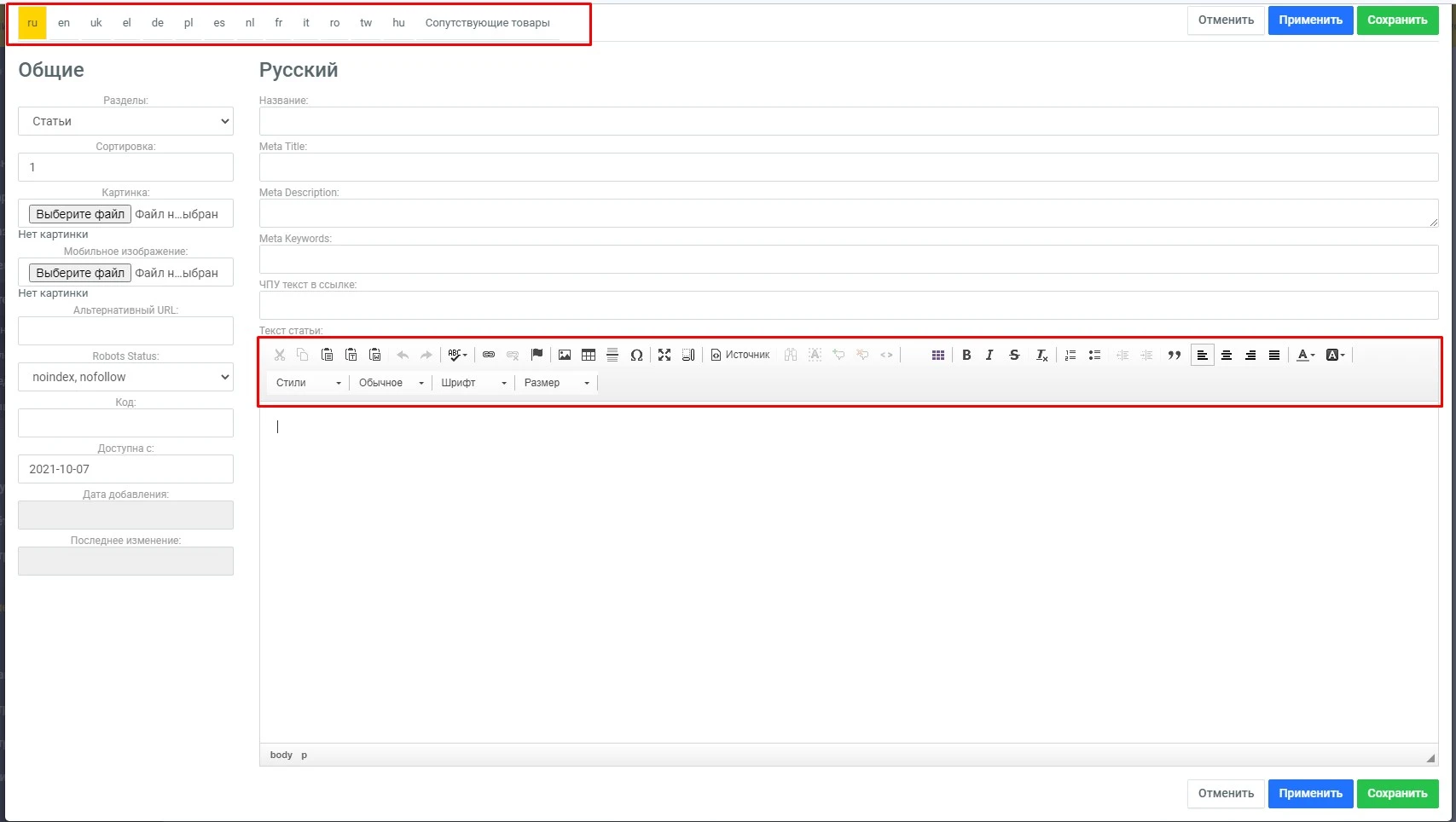Screen dimensions: 1456x822
Task: Open the text color picker
Action: (x=1305, y=355)
